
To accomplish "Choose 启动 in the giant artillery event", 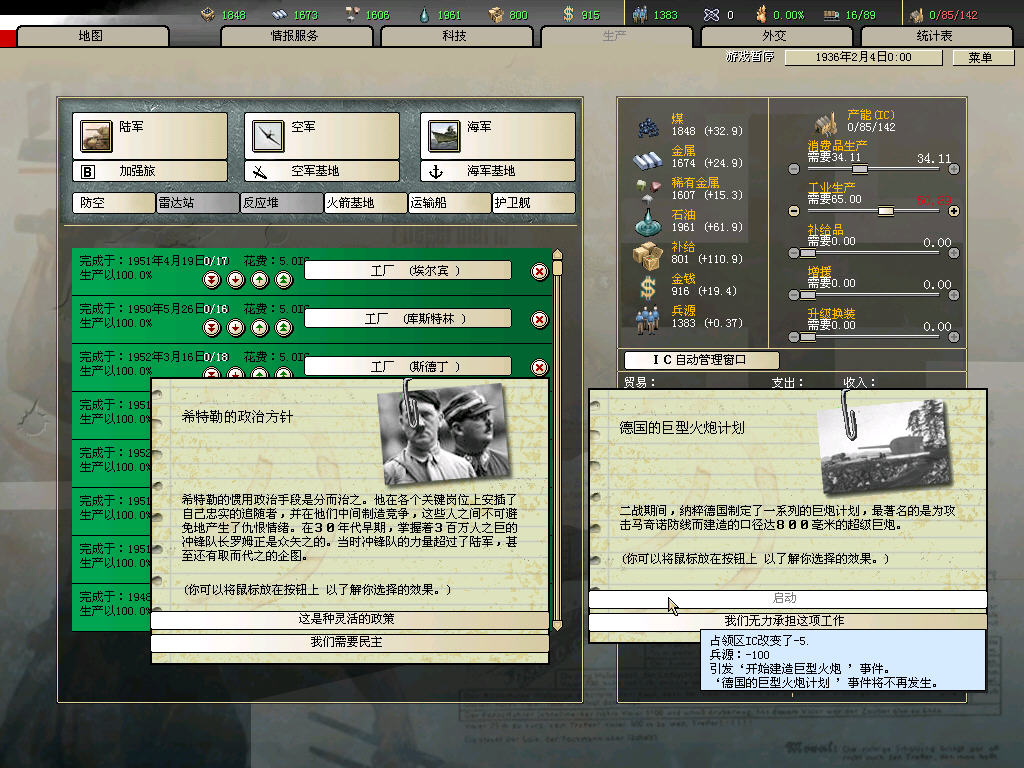I will pos(788,598).
